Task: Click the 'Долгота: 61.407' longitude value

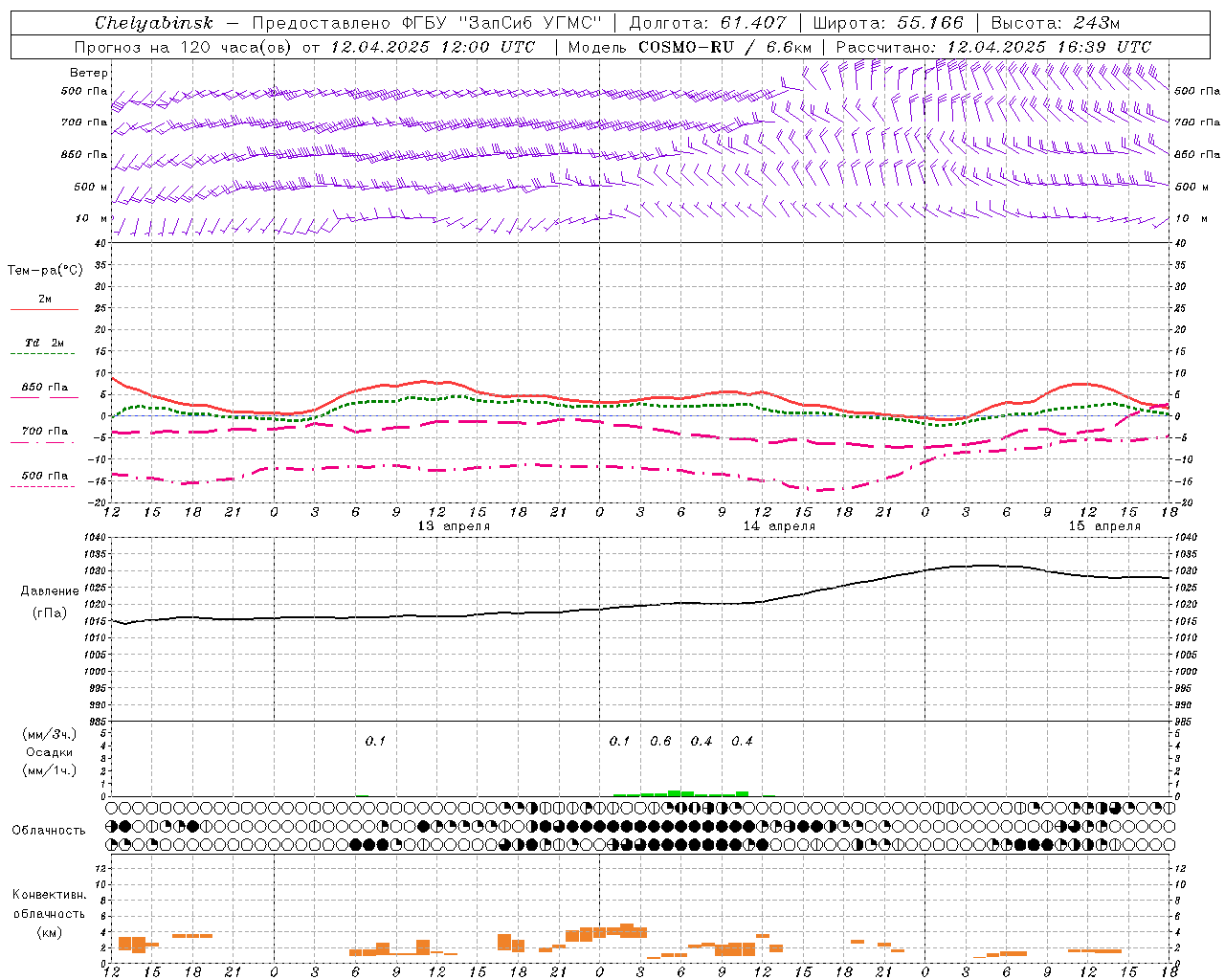Action: pyautogui.click(x=708, y=23)
